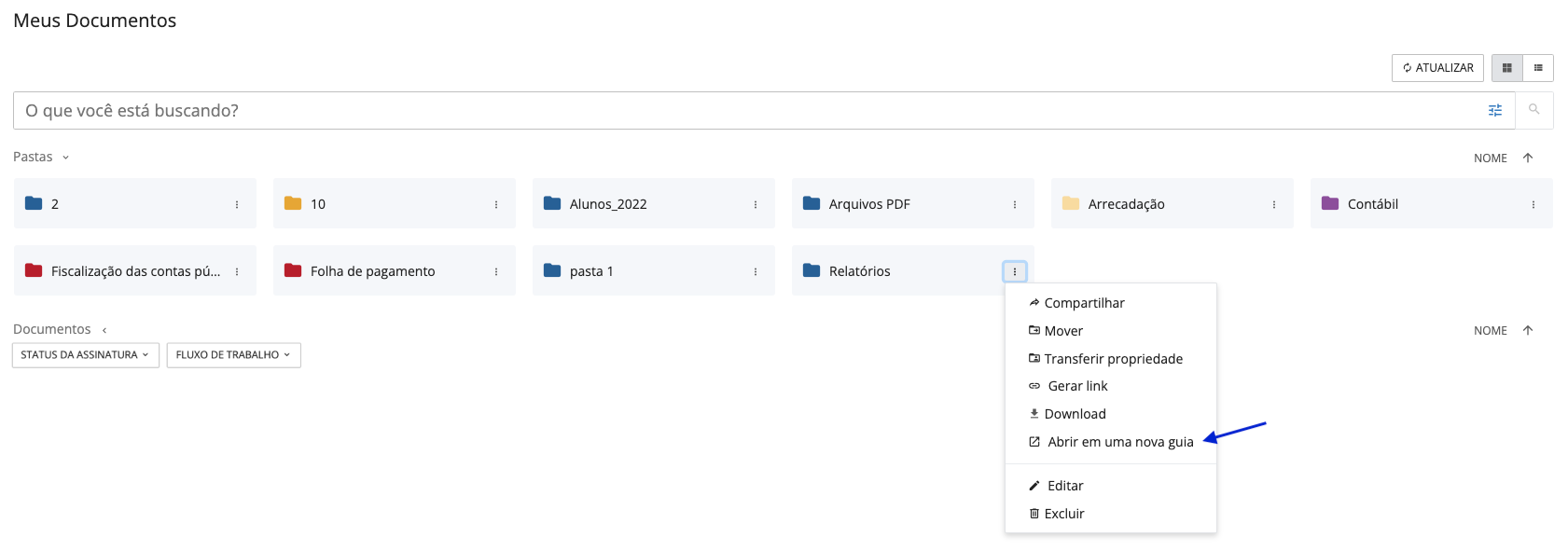Select Compartilhar from the context menu
This screenshot has height=551, width=1568.
click(1084, 303)
